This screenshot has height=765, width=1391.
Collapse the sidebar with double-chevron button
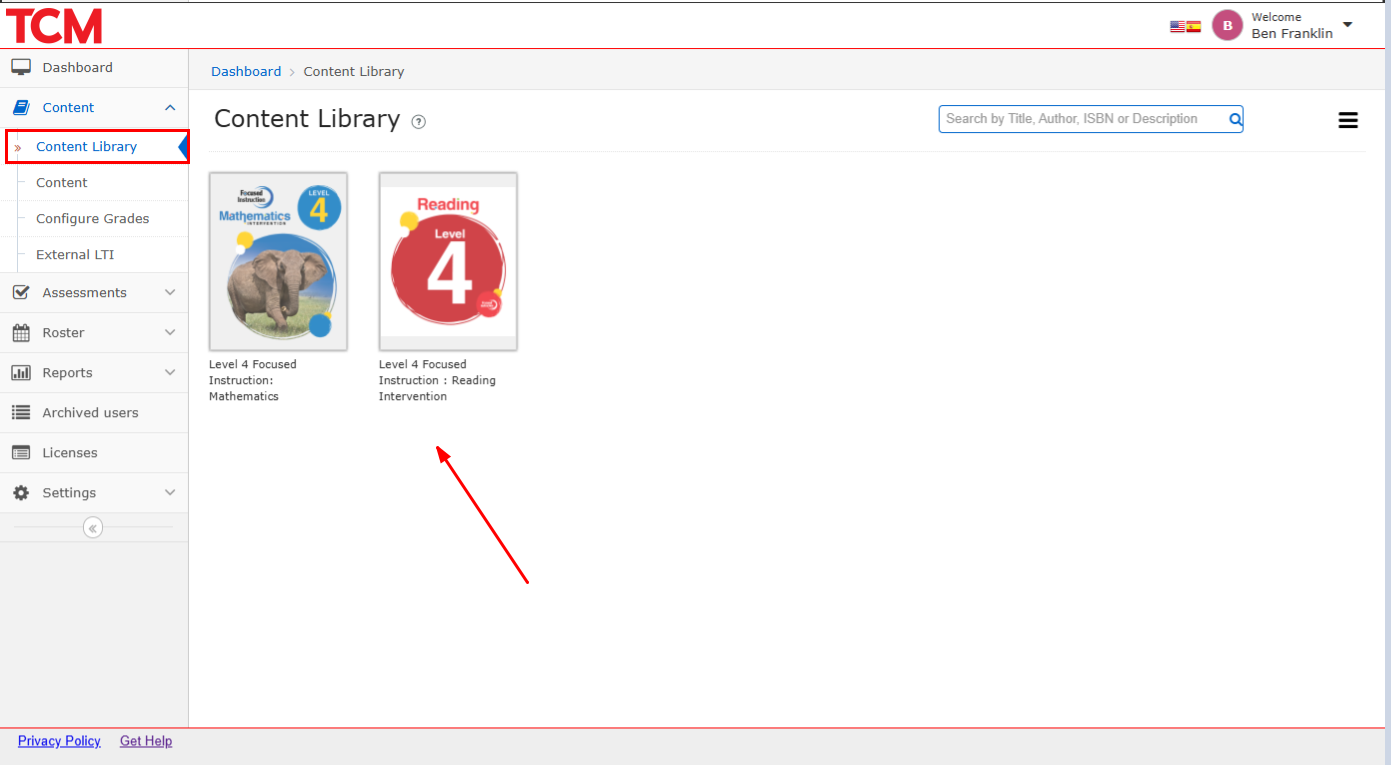pyautogui.click(x=93, y=528)
